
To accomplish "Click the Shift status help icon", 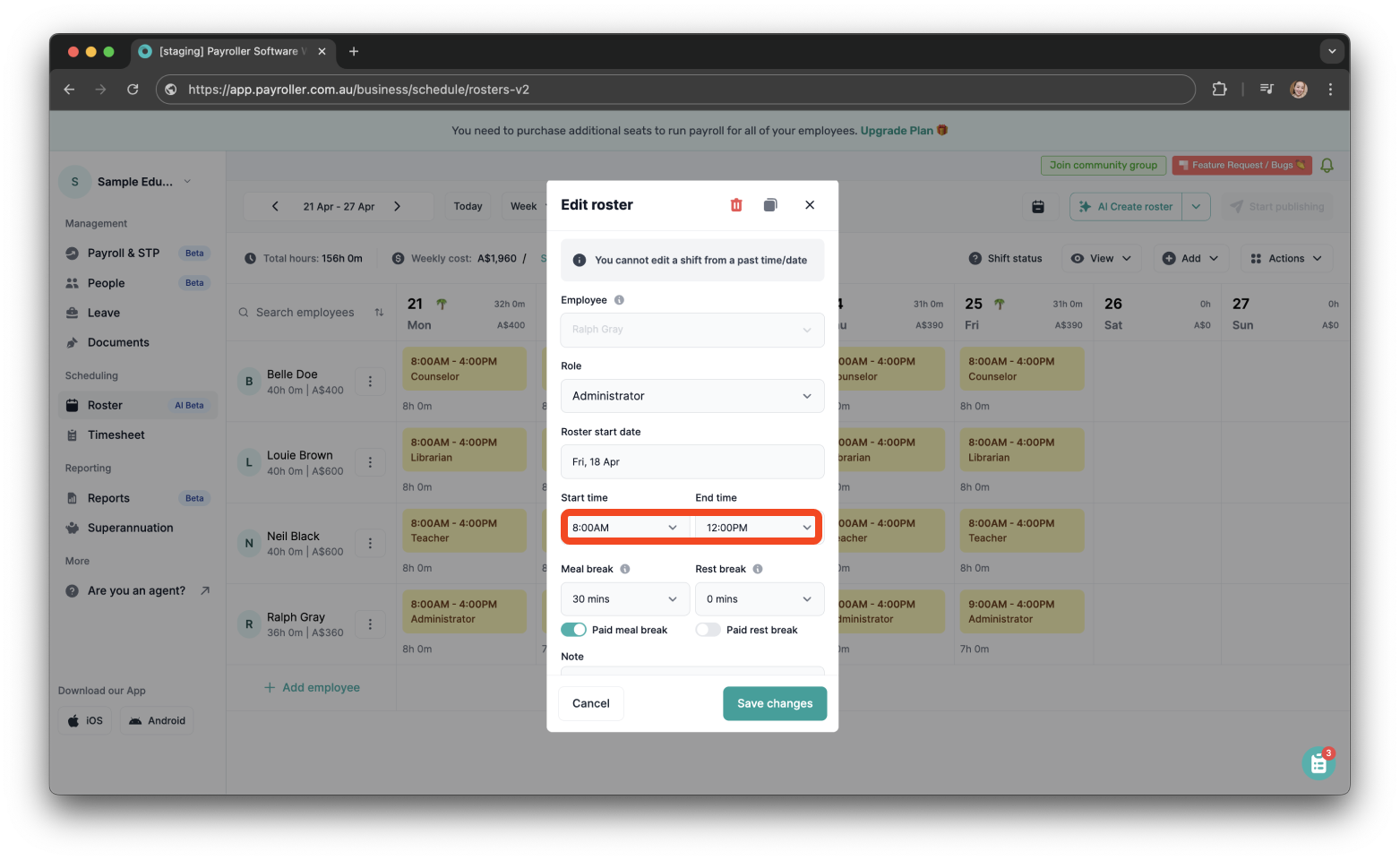I will [975, 258].
